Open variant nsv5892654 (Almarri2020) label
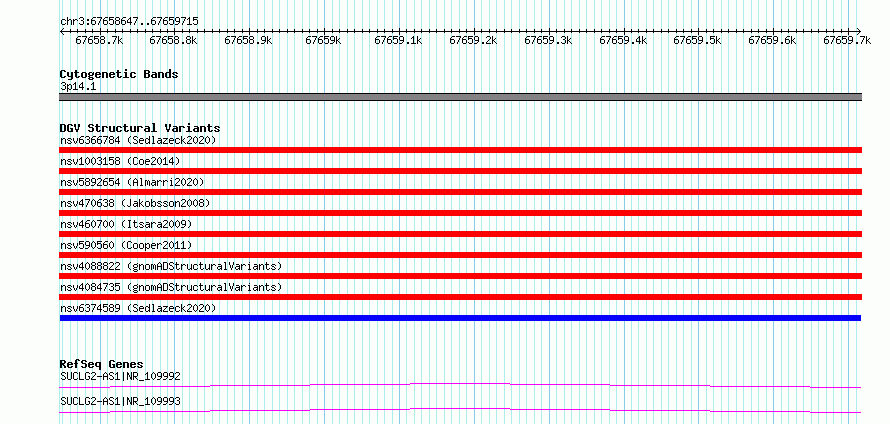890x424 pixels. tap(132, 182)
